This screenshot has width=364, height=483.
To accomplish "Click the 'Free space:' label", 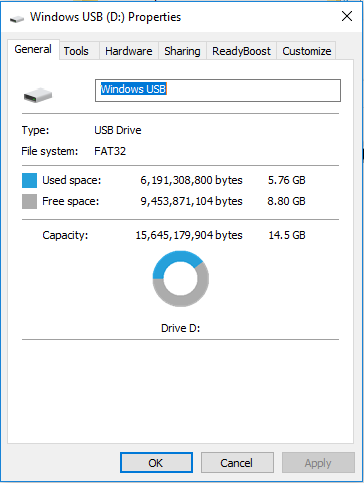I will [x=70, y=201].
